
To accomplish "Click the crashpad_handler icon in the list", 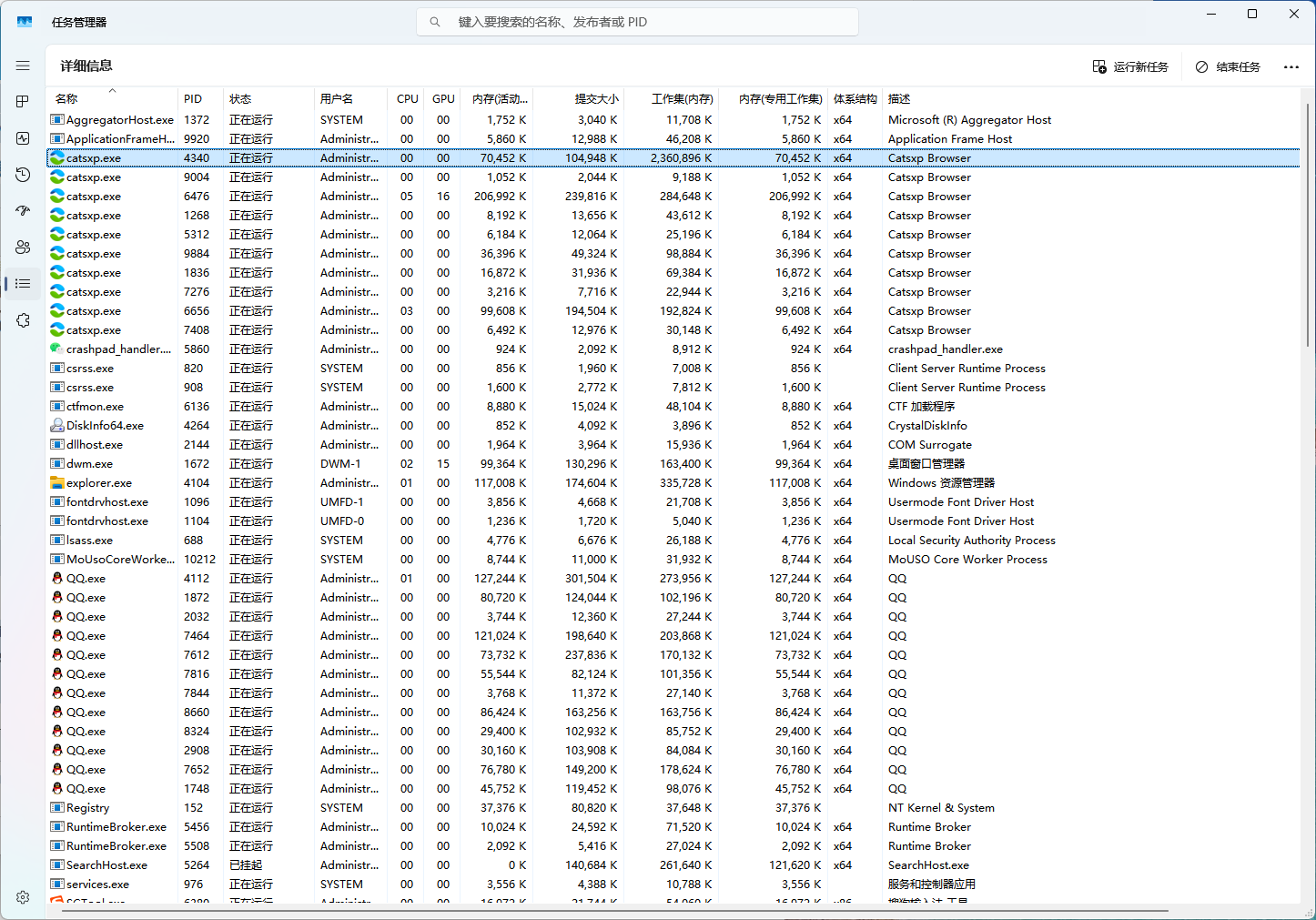I will point(57,349).
